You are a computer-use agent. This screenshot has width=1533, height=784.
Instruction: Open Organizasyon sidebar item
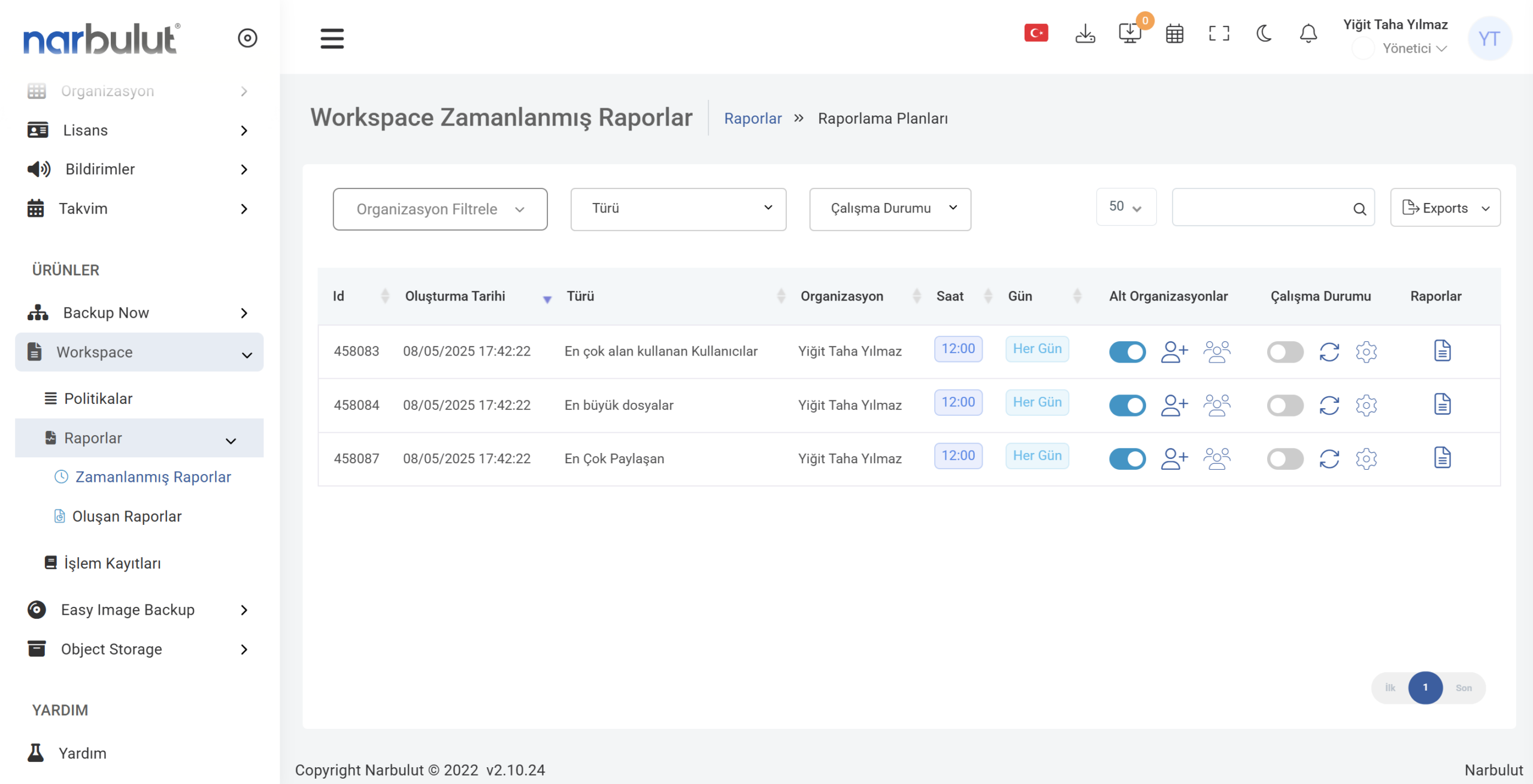139,91
